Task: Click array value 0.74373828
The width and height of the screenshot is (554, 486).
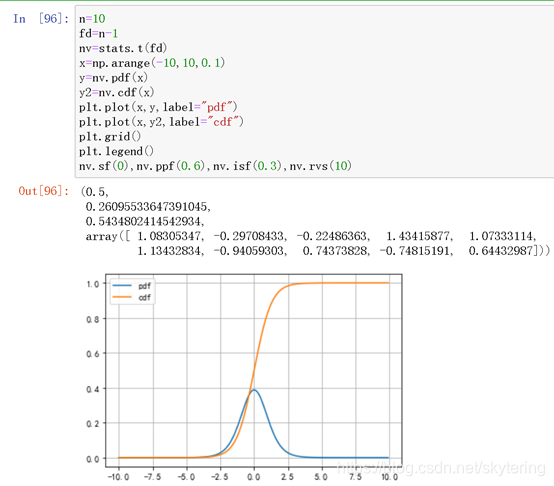Action: [x=336, y=251]
